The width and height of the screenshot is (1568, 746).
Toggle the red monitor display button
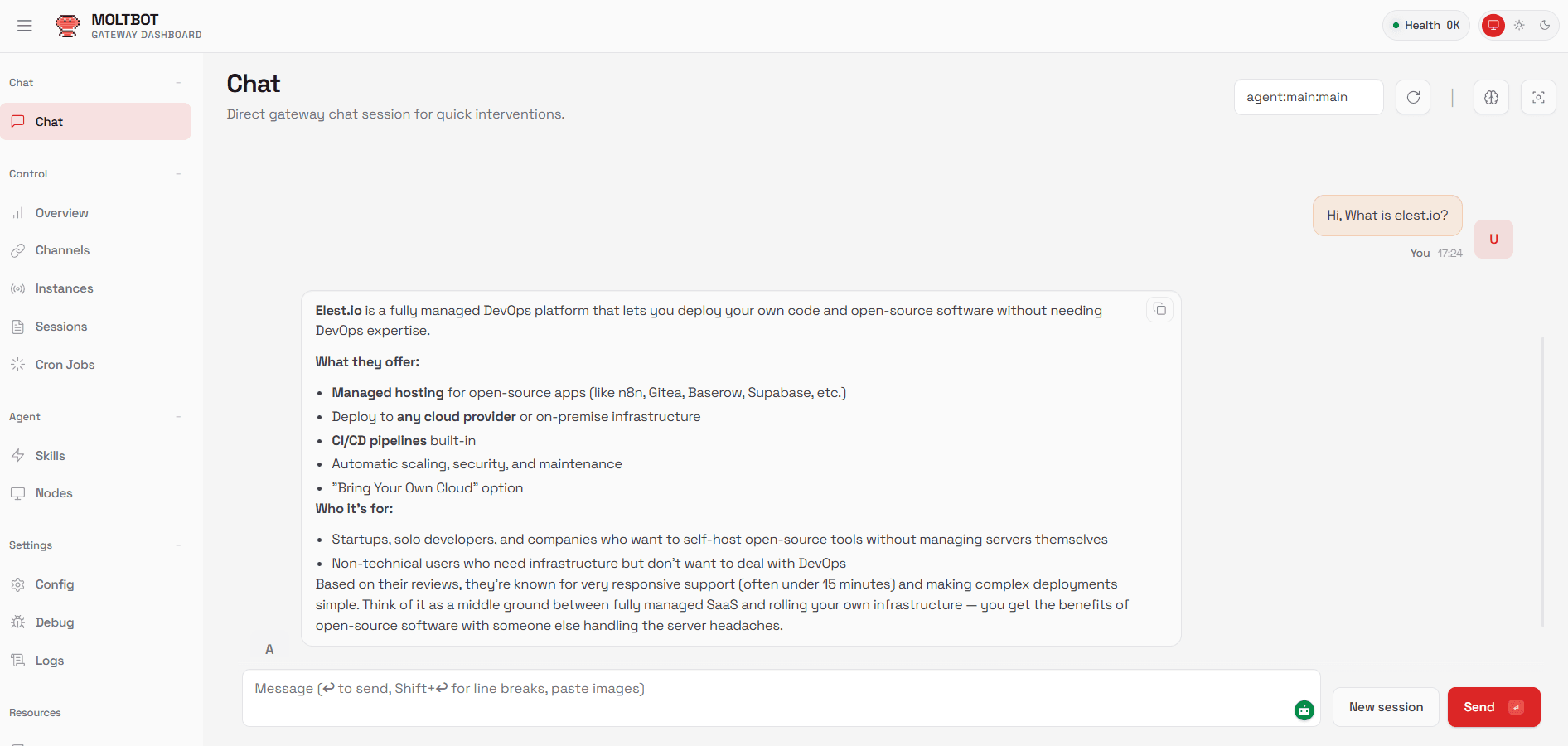click(1493, 25)
